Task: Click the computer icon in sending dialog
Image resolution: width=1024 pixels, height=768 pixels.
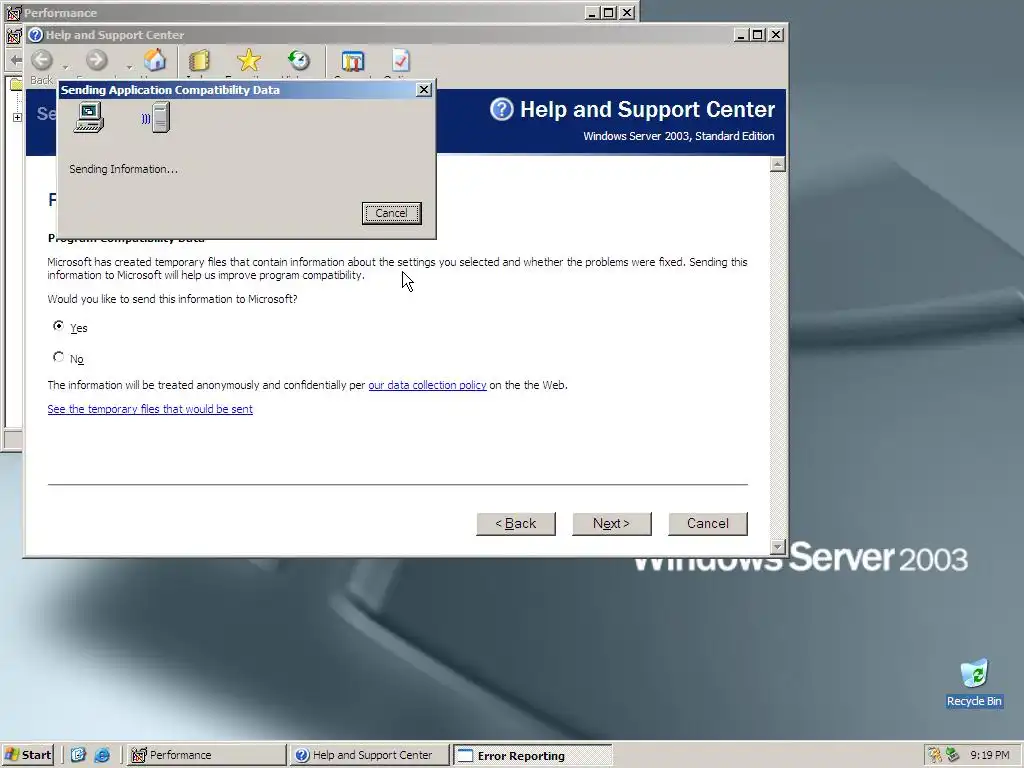Action: [x=89, y=118]
